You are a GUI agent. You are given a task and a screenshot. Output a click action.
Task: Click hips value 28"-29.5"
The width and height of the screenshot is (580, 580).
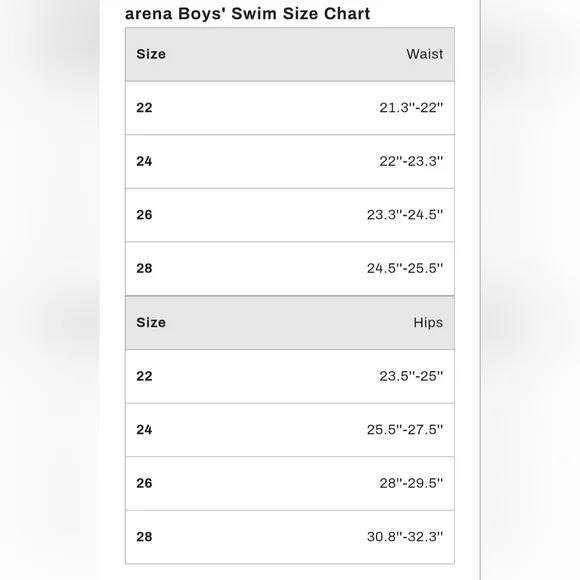pyautogui.click(x=411, y=483)
